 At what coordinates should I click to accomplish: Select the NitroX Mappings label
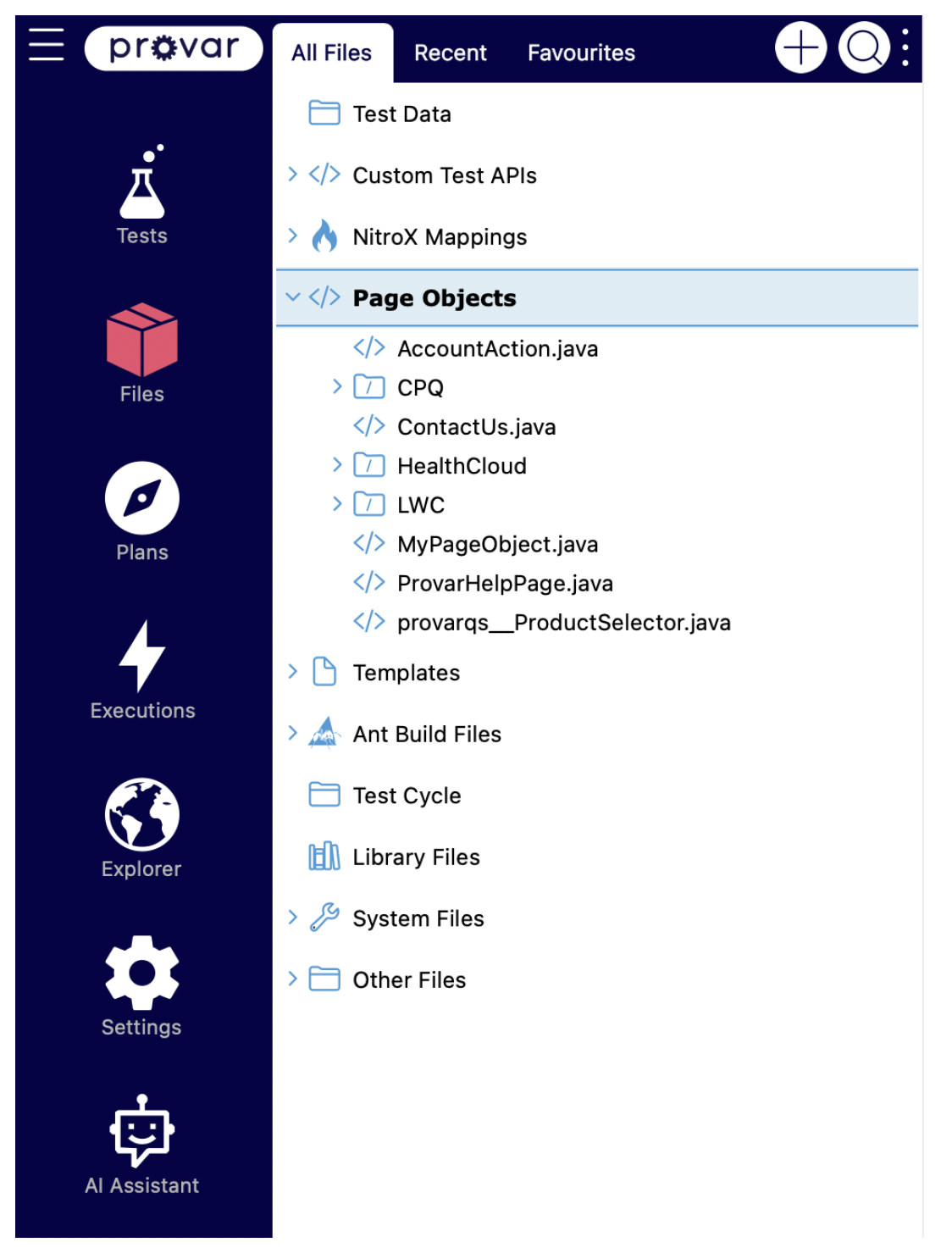[440, 237]
